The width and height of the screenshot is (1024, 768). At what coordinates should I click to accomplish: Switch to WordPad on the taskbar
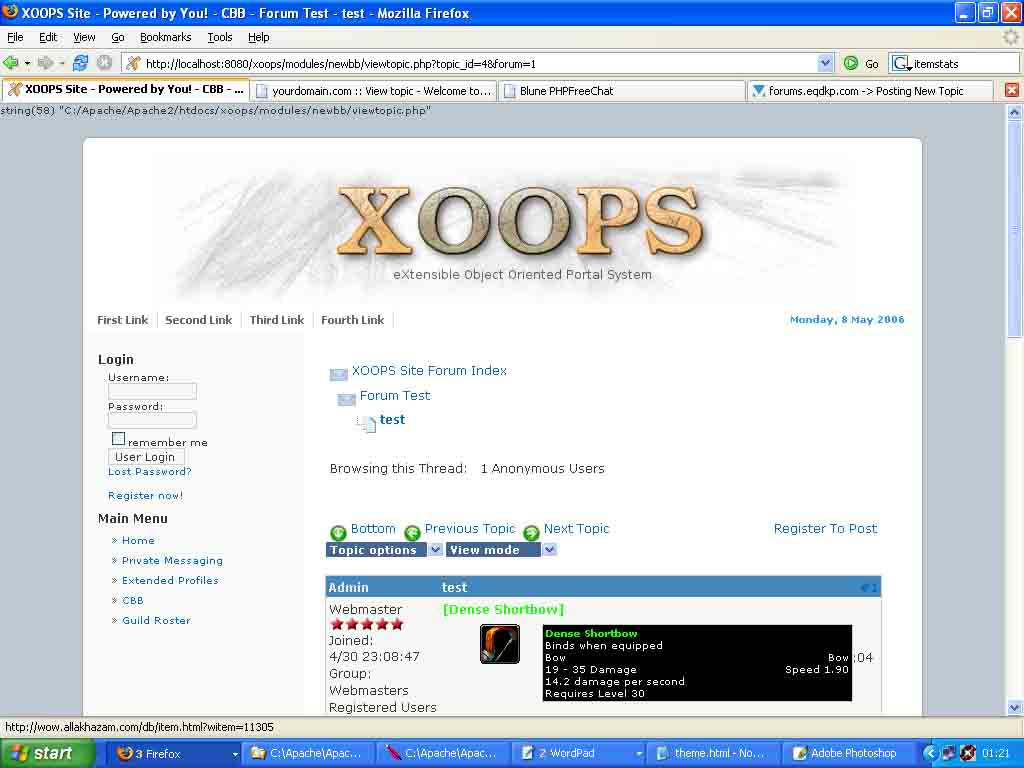coord(579,753)
